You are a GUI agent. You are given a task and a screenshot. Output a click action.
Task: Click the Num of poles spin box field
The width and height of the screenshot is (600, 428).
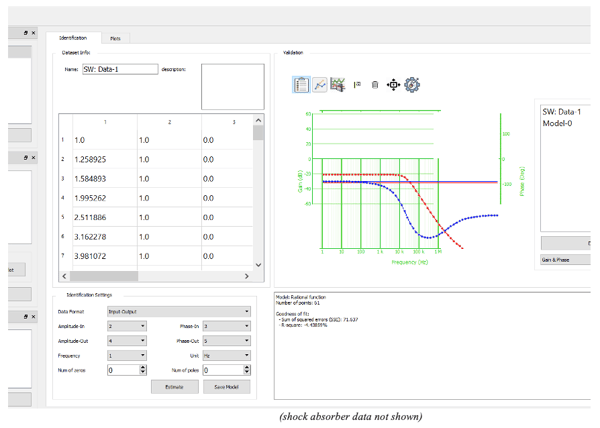pos(223,370)
